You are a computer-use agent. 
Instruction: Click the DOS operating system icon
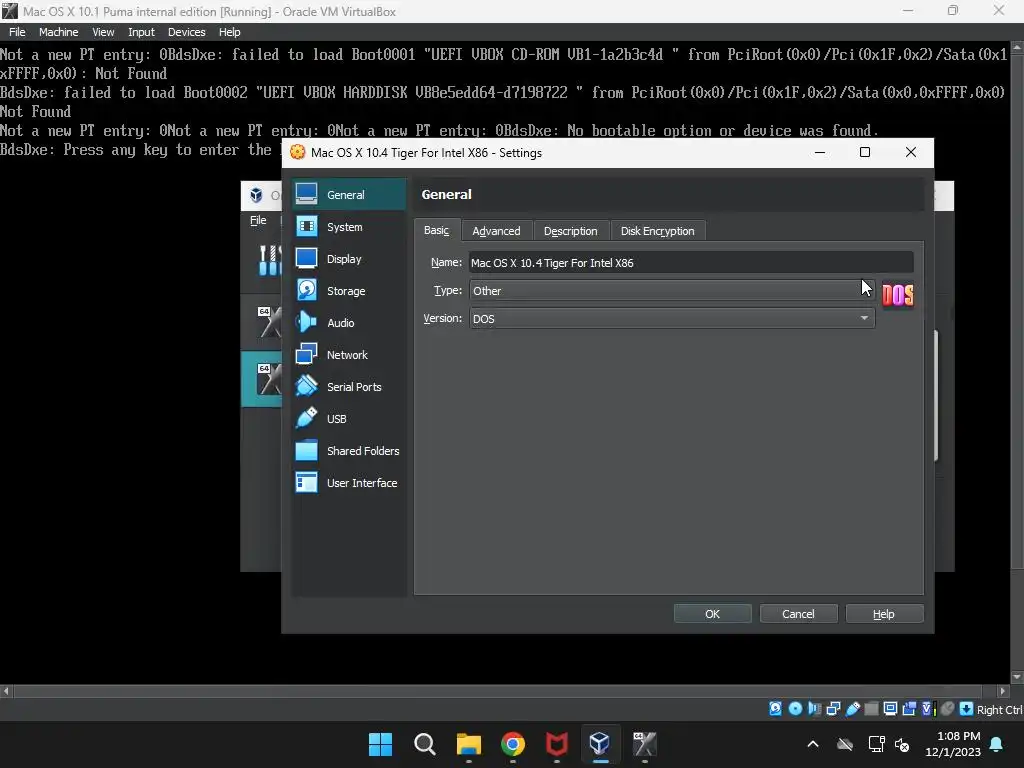click(x=898, y=295)
